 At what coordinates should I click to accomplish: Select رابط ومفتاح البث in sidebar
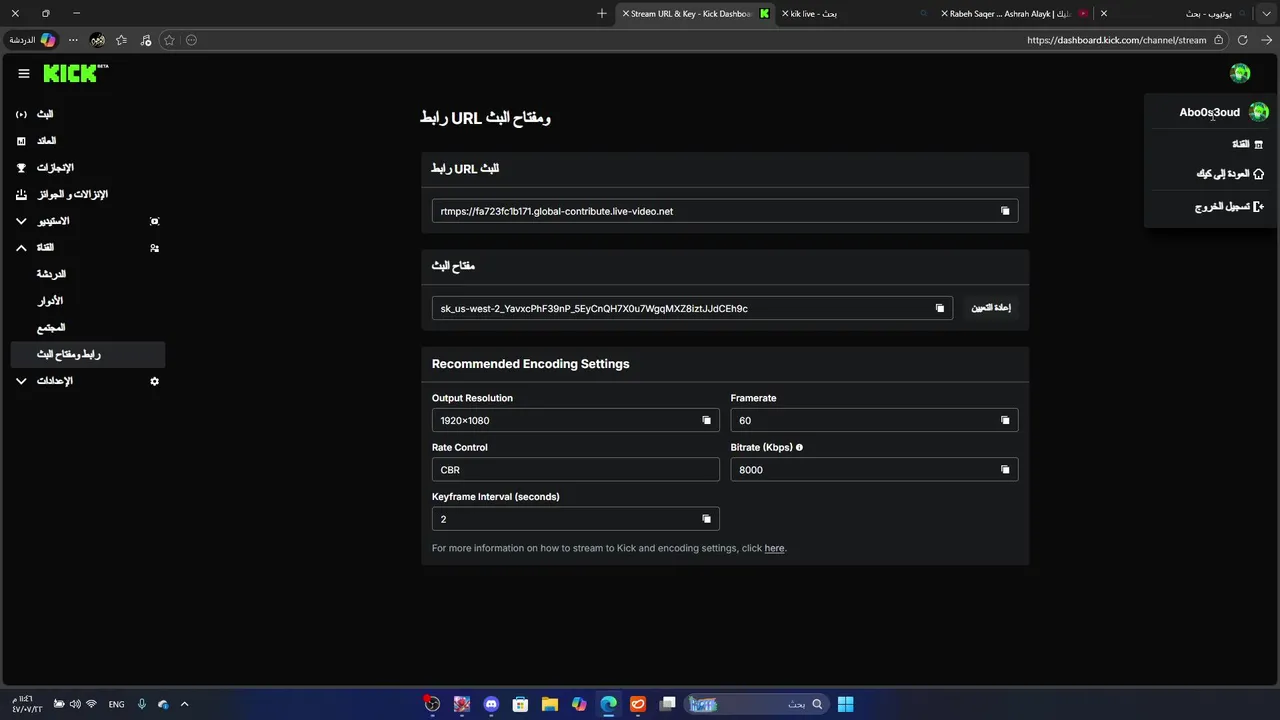tap(88, 354)
